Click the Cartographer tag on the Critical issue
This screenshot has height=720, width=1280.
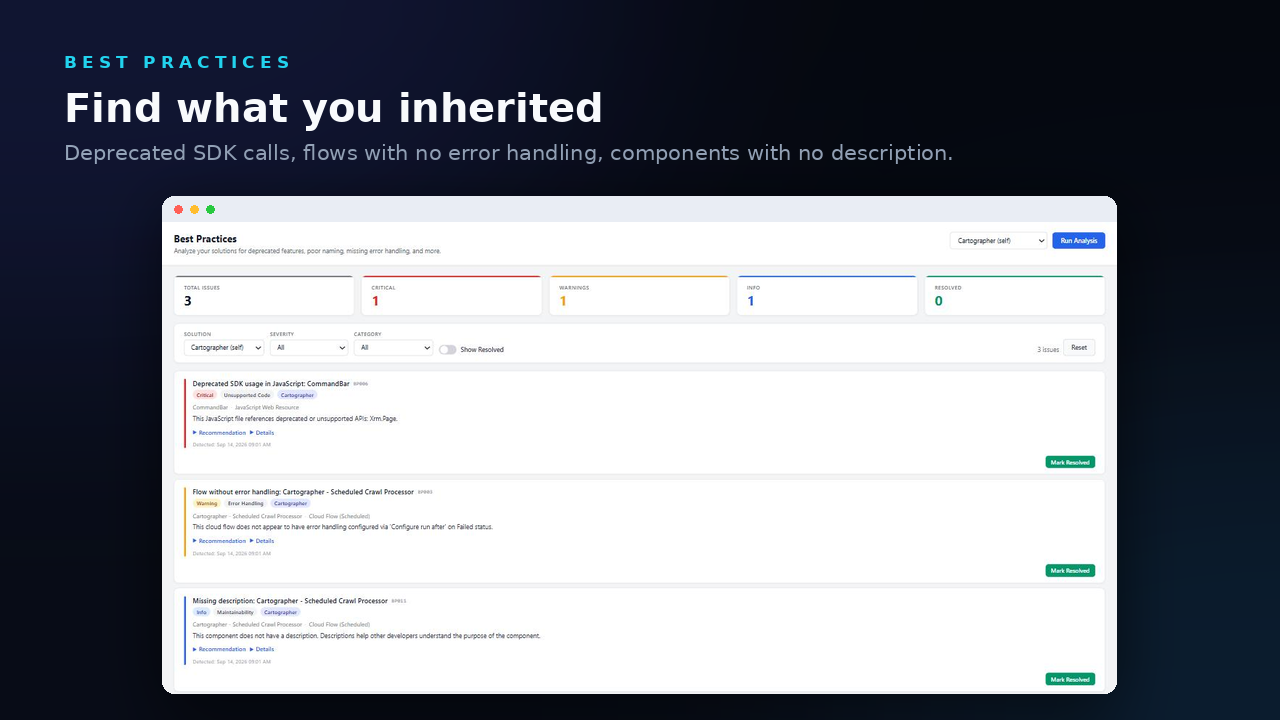pos(297,395)
